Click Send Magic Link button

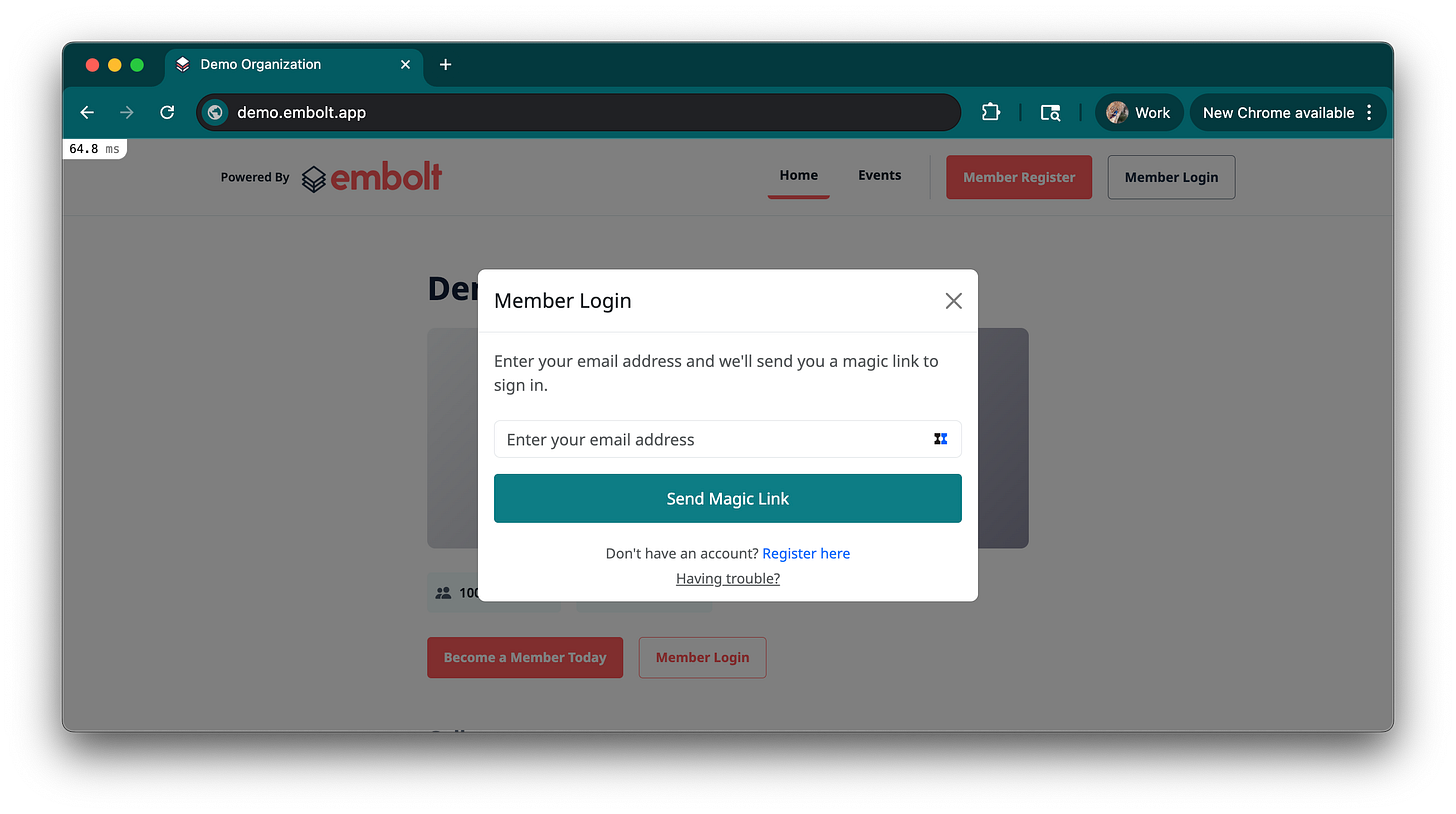(x=728, y=498)
